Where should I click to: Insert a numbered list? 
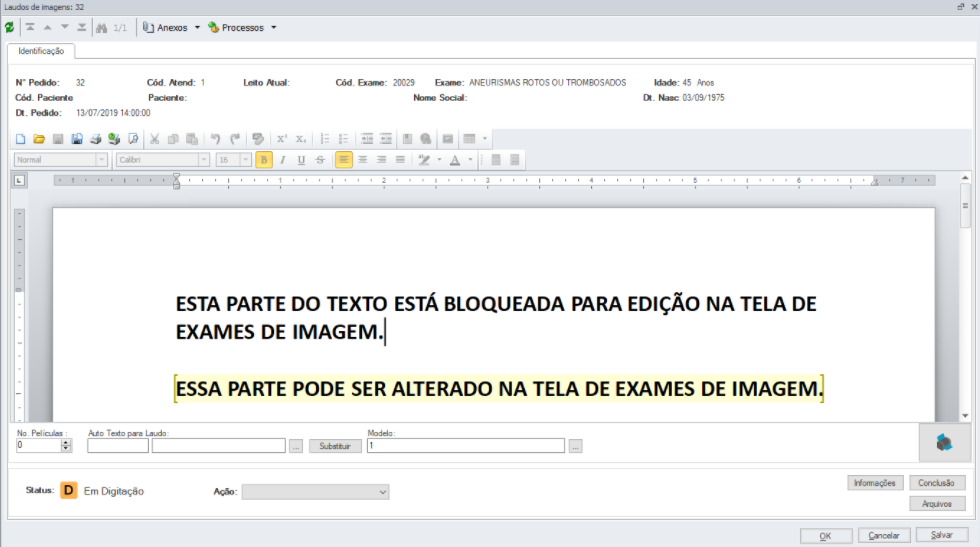pos(324,139)
